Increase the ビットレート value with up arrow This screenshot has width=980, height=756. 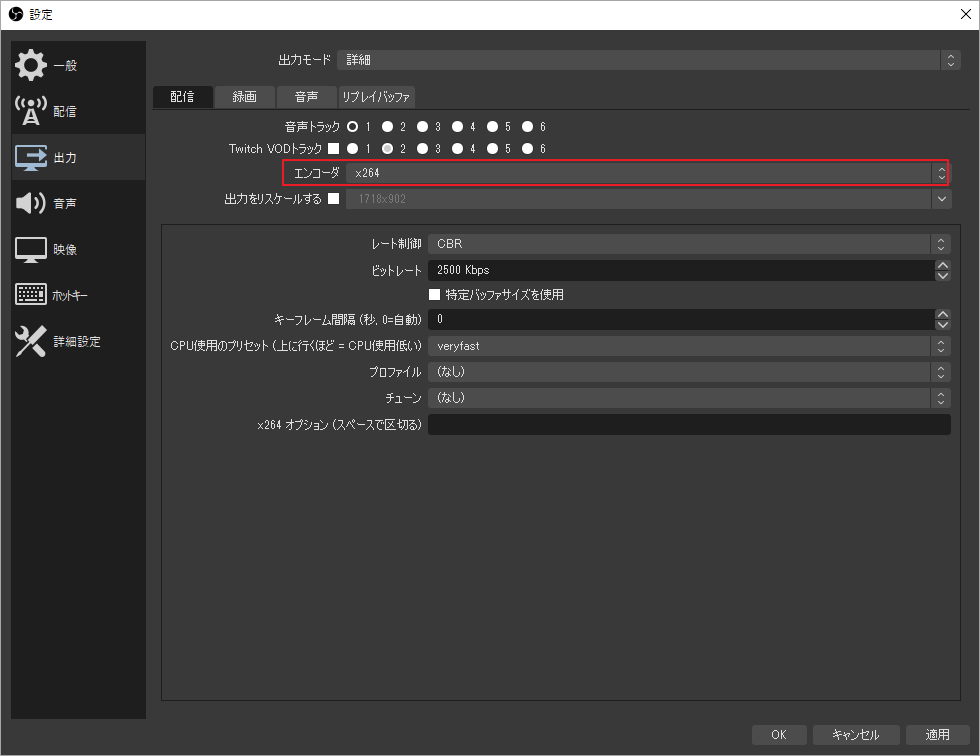point(942,265)
